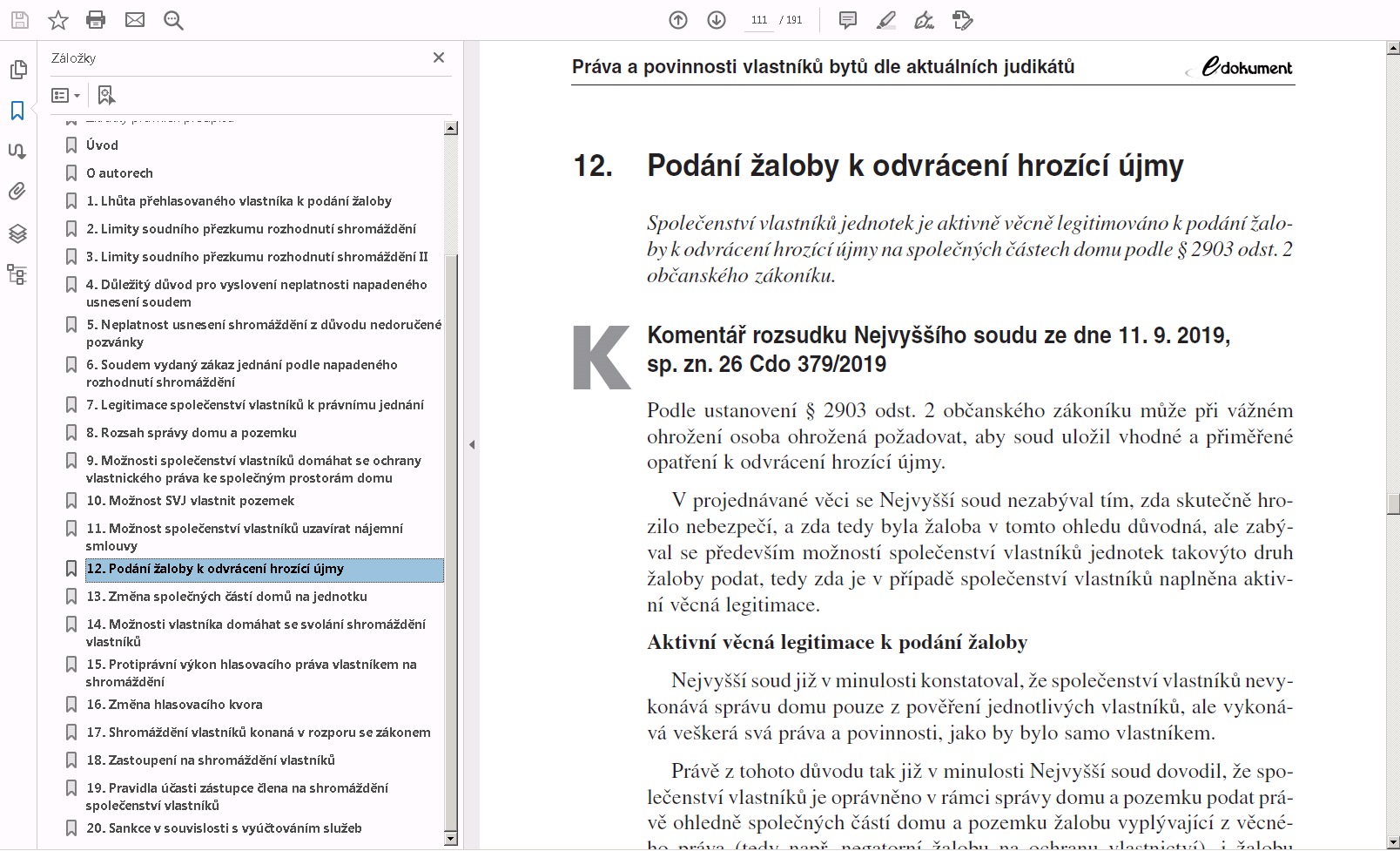Go to bookmark 20. Sankce v souvislosti s vyúčtováním

pos(224,828)
